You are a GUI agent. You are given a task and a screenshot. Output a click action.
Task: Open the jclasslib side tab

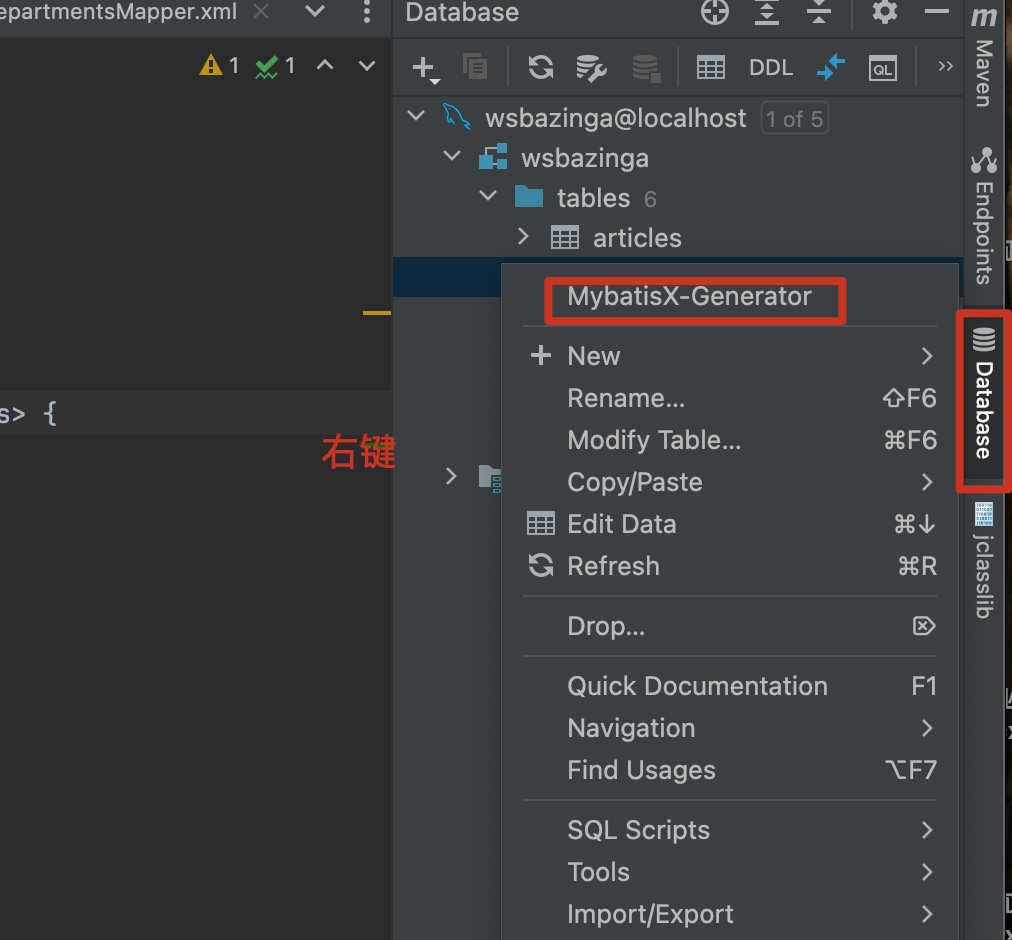click(984, 560)
